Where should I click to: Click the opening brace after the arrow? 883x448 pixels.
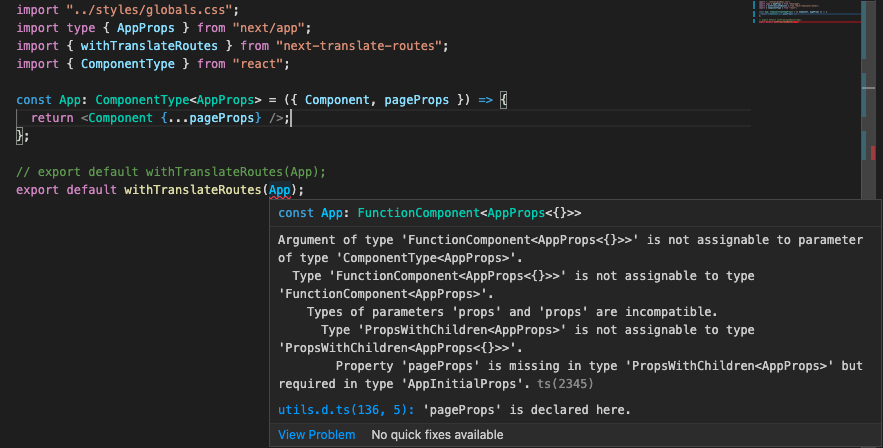point(503,100)
